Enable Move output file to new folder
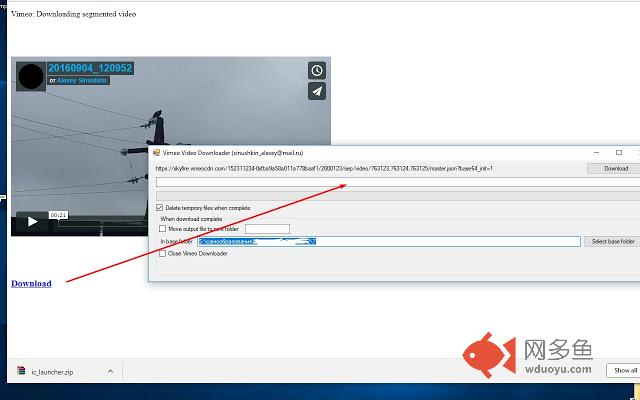 162,229
